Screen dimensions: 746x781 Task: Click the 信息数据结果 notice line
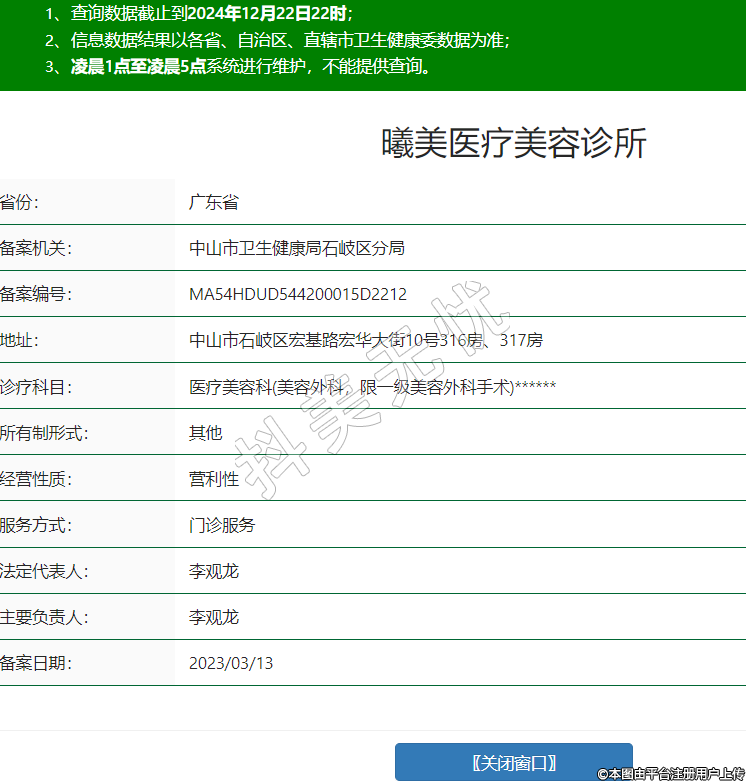tap(278, 40)
